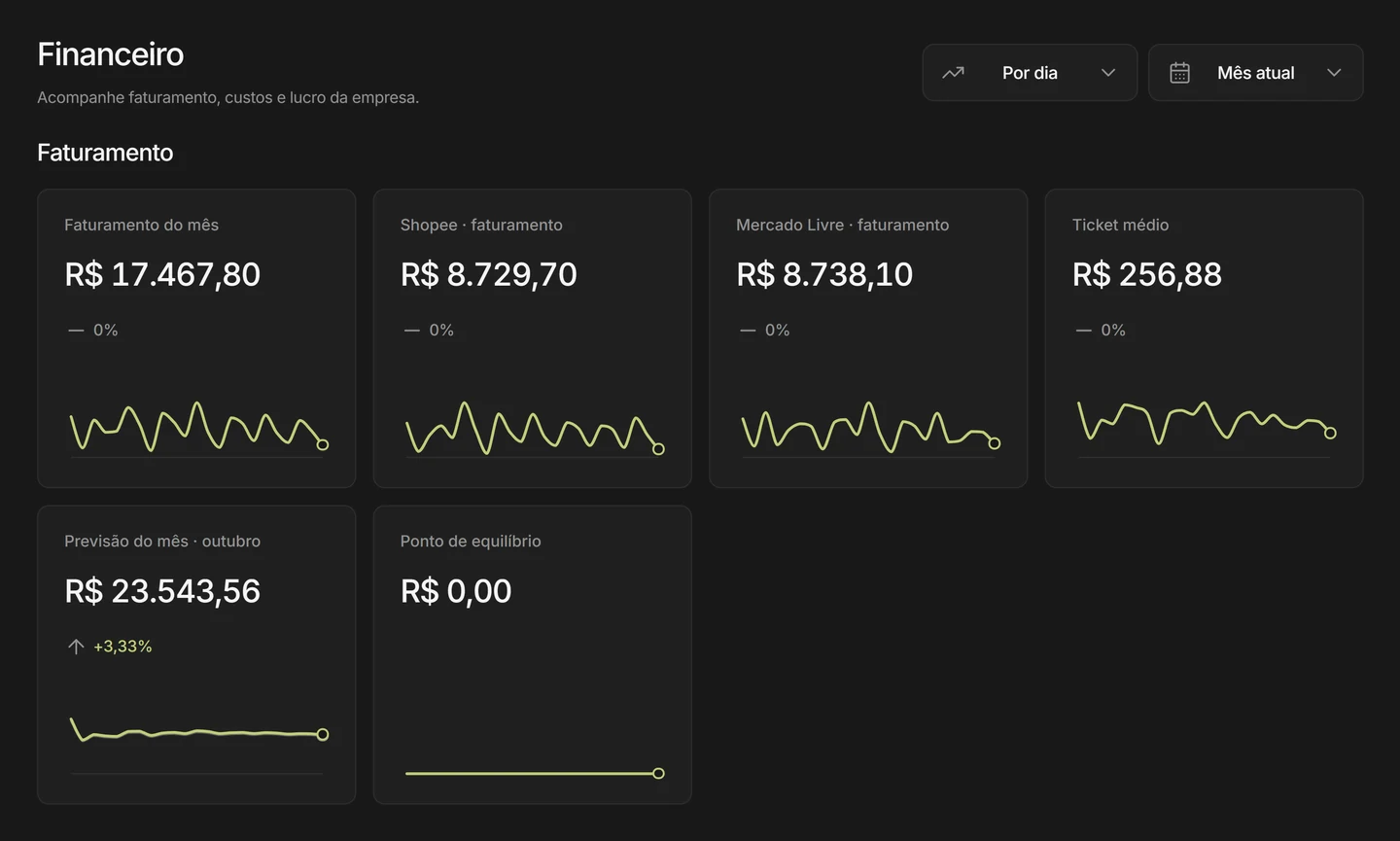The width and height of the screenshot is (1400, 841).
Task: Click the value R$ 23.543,56
Action: click(162, 591)
